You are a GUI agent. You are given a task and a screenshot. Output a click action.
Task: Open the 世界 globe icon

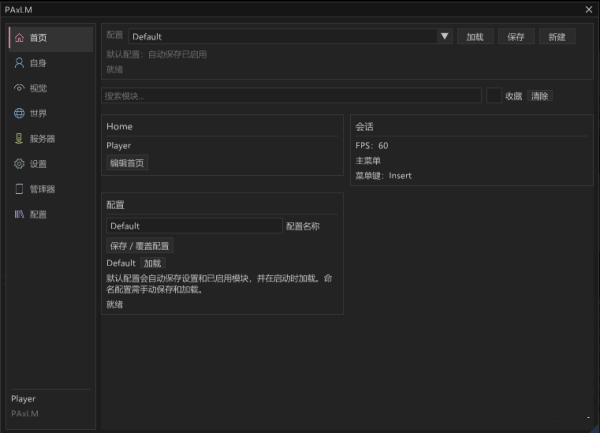pos(19,113)
